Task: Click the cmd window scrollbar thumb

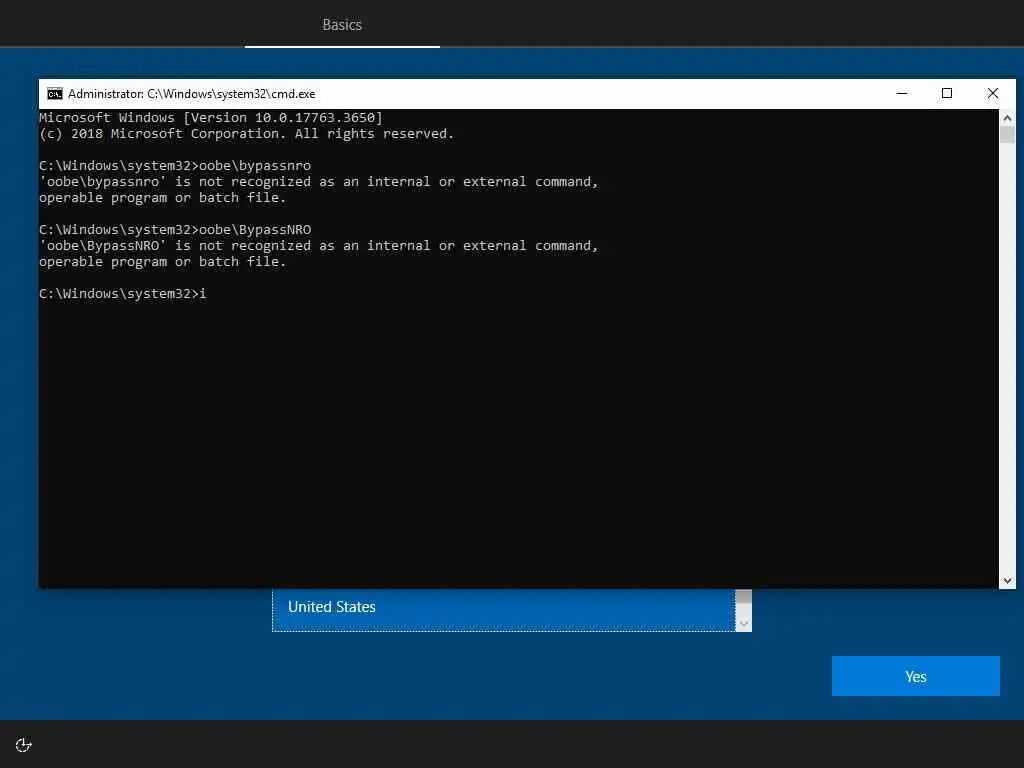Action: [1007, 135]
